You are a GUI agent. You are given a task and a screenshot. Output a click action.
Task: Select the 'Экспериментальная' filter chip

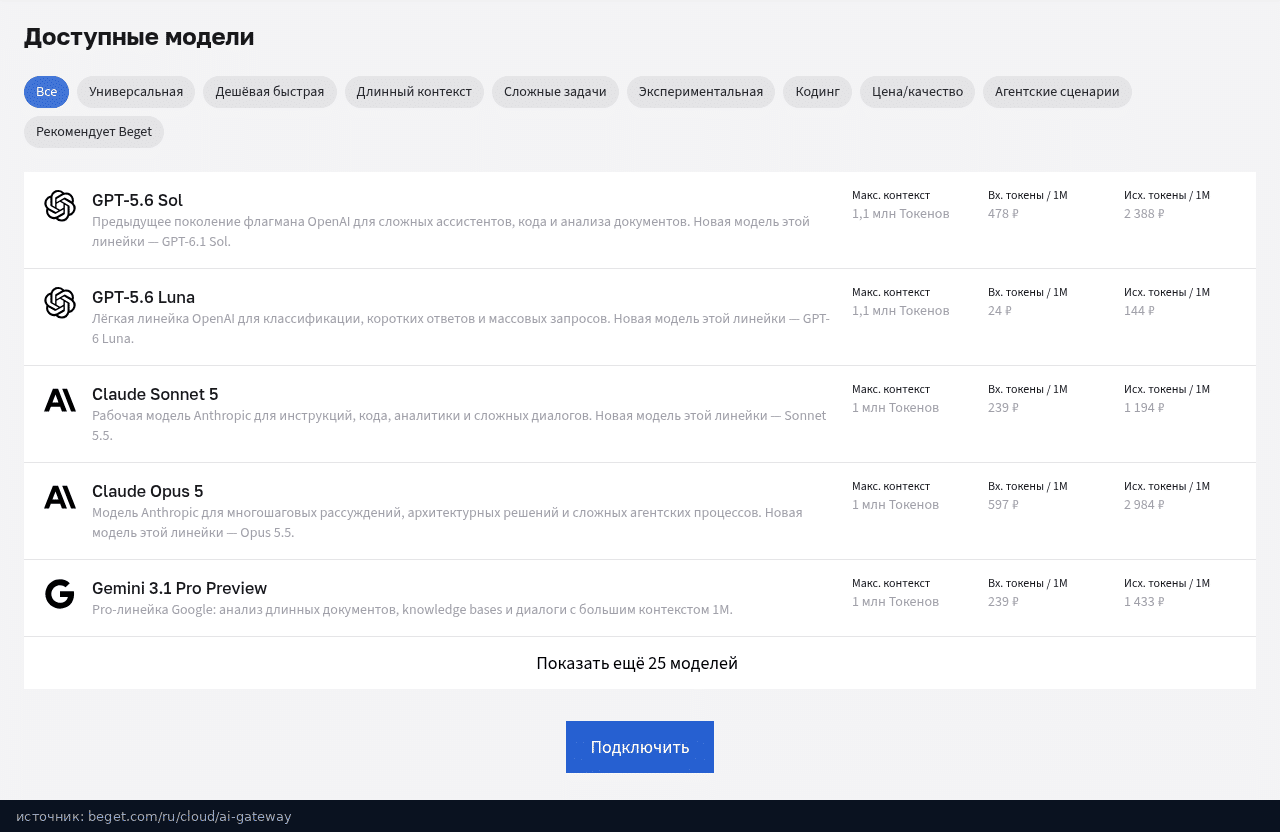(x=701, y=92)
